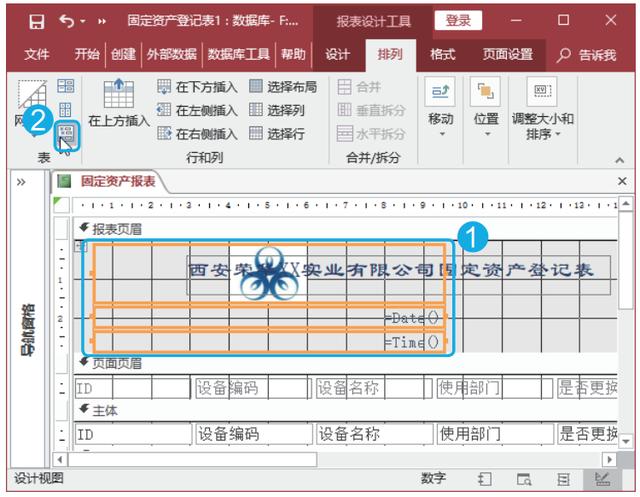Open the undo history dropdown arrow
This screenshot has height=497, width=640.
coord(83,21)
